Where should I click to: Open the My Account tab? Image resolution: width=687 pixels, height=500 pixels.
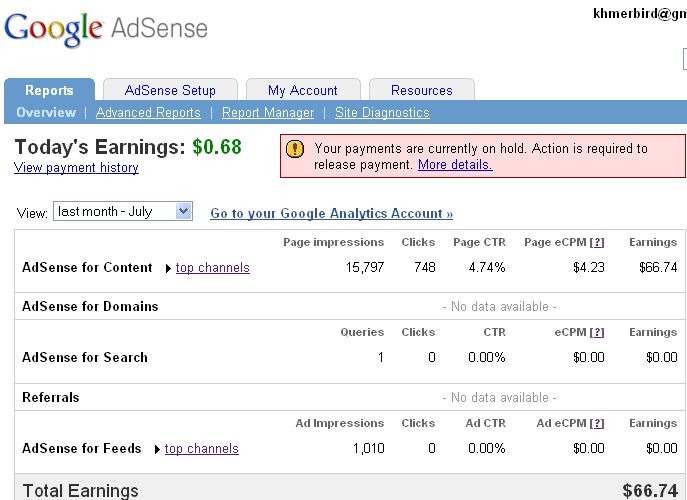[x=303, y=90]
